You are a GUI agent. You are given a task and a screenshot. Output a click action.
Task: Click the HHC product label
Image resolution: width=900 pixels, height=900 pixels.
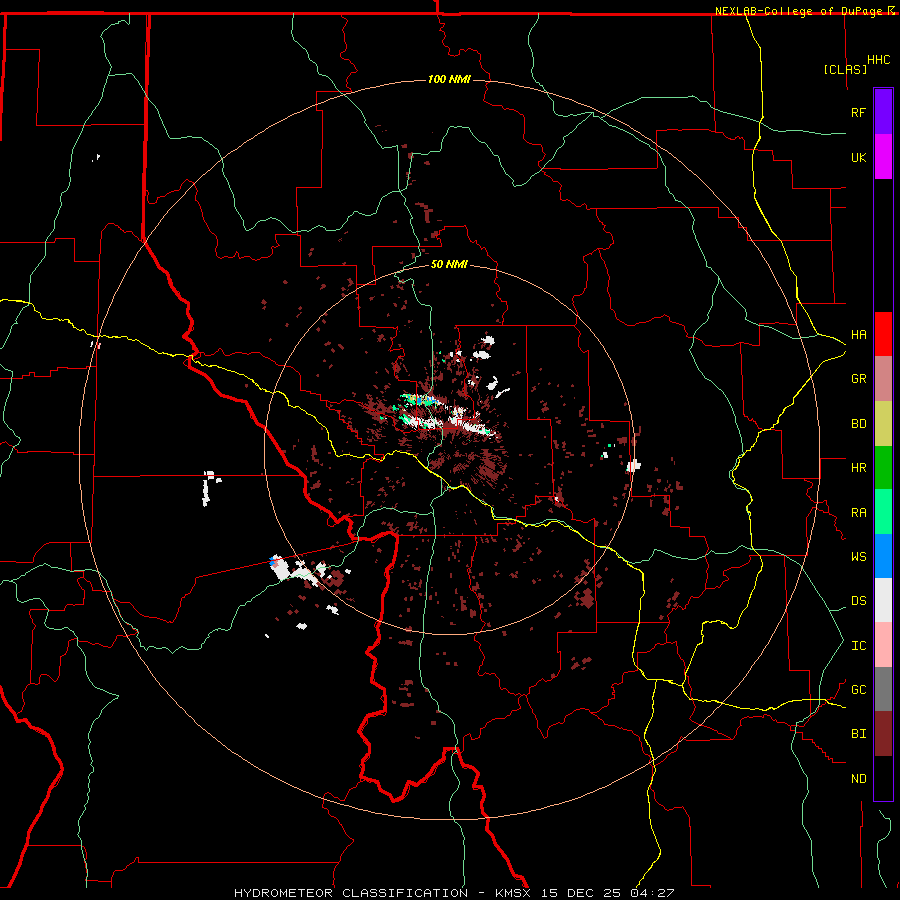(x=878, y=60)
